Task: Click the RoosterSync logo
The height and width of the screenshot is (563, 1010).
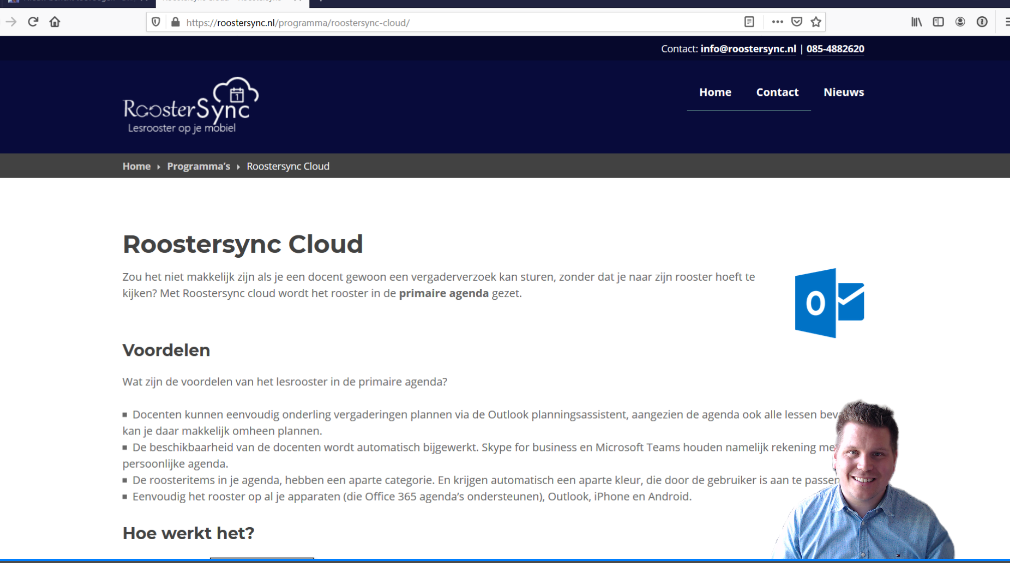Action: 191,105
